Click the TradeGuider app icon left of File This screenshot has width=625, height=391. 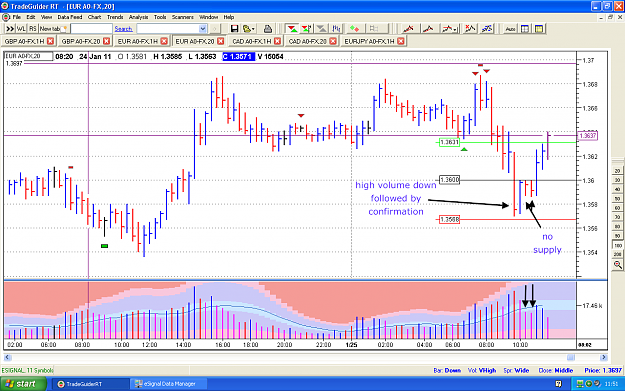tap(6, 17)
